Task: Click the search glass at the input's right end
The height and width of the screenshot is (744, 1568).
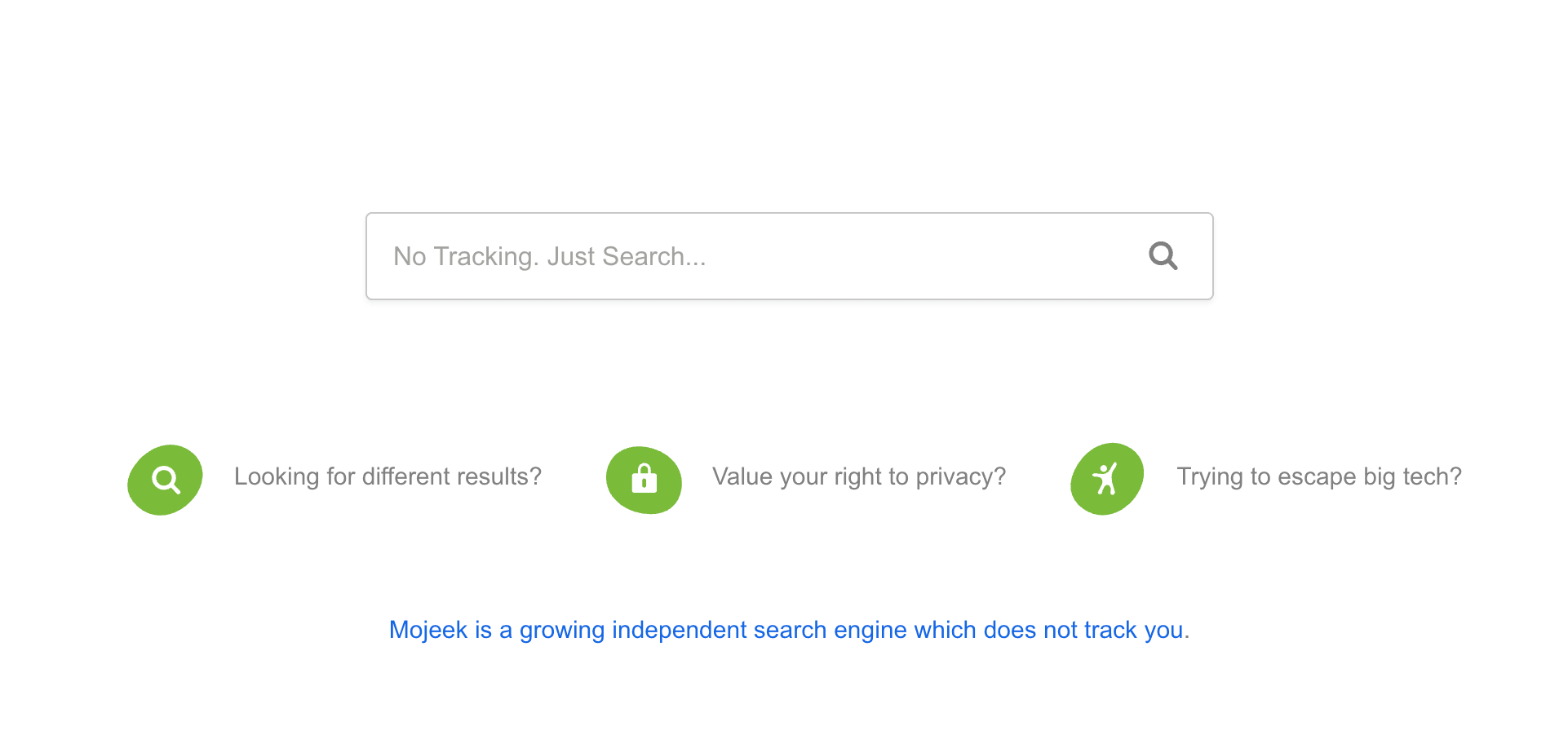Action: (x=1163, y=256)
